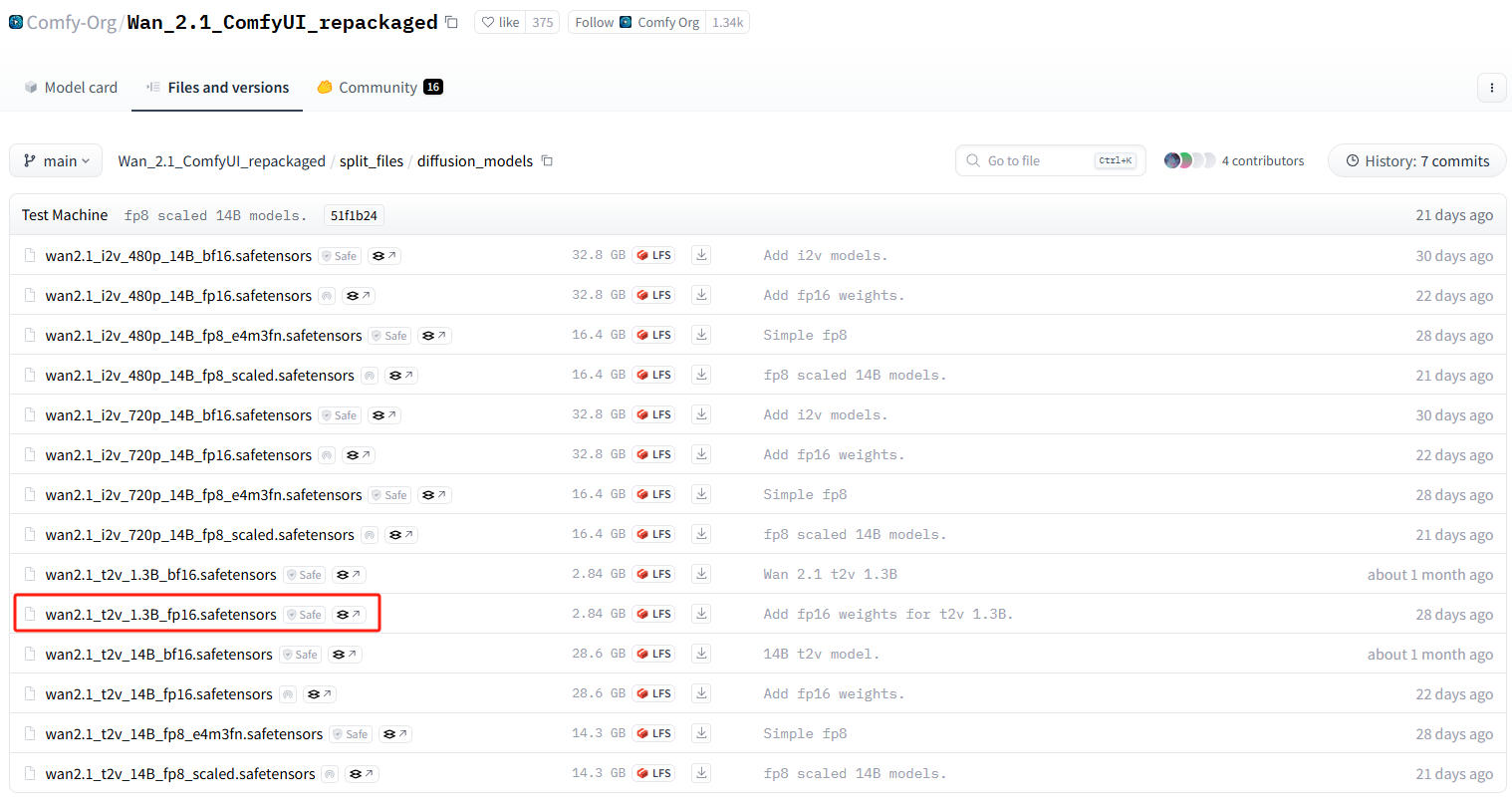
Task: Open commit hash 51f1b24
Action: tap(354, 215)
